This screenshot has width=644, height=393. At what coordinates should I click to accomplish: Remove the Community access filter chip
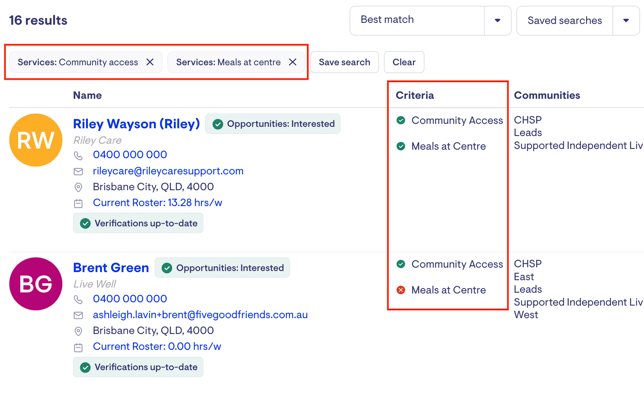pos(150,62)
